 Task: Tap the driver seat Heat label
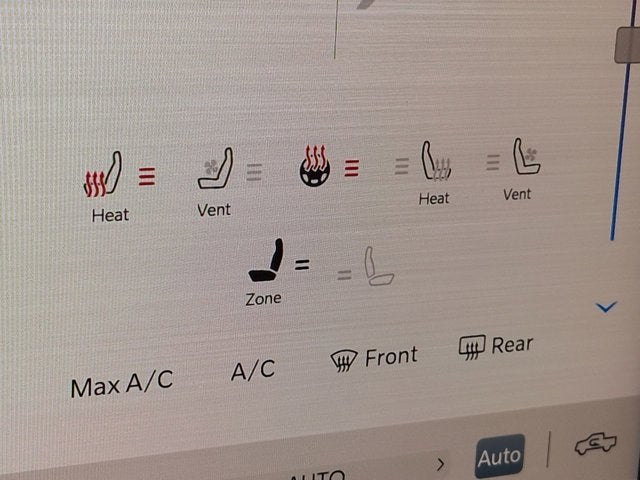[110, 215]
